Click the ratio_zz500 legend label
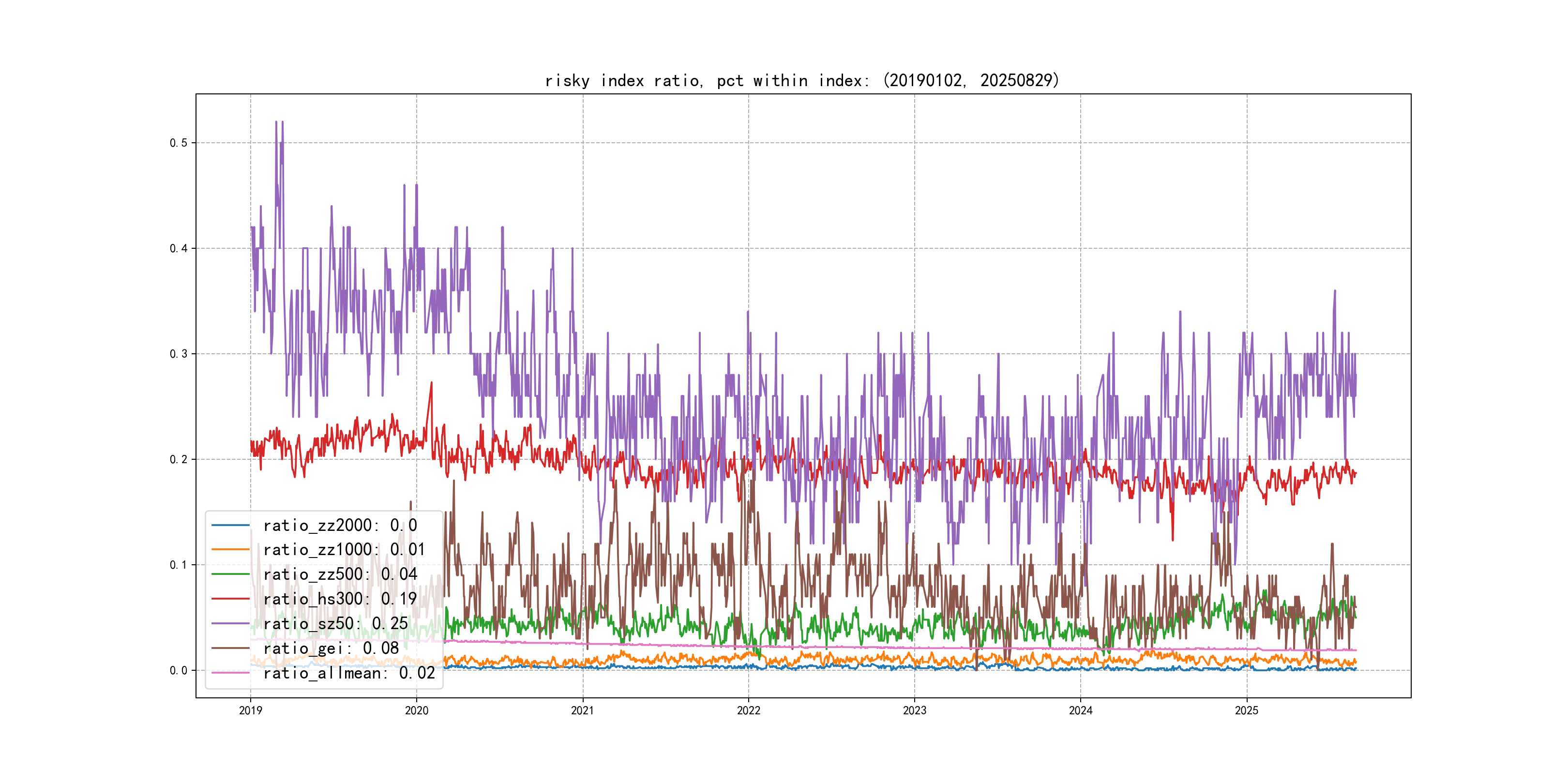1568x784 pixels. [x=340, y=574]
